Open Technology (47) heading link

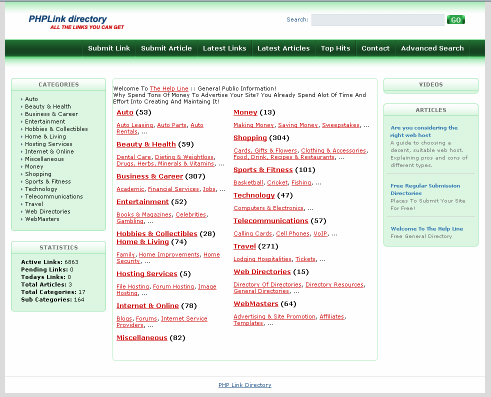pyautogui.click(x=254, y=195)
